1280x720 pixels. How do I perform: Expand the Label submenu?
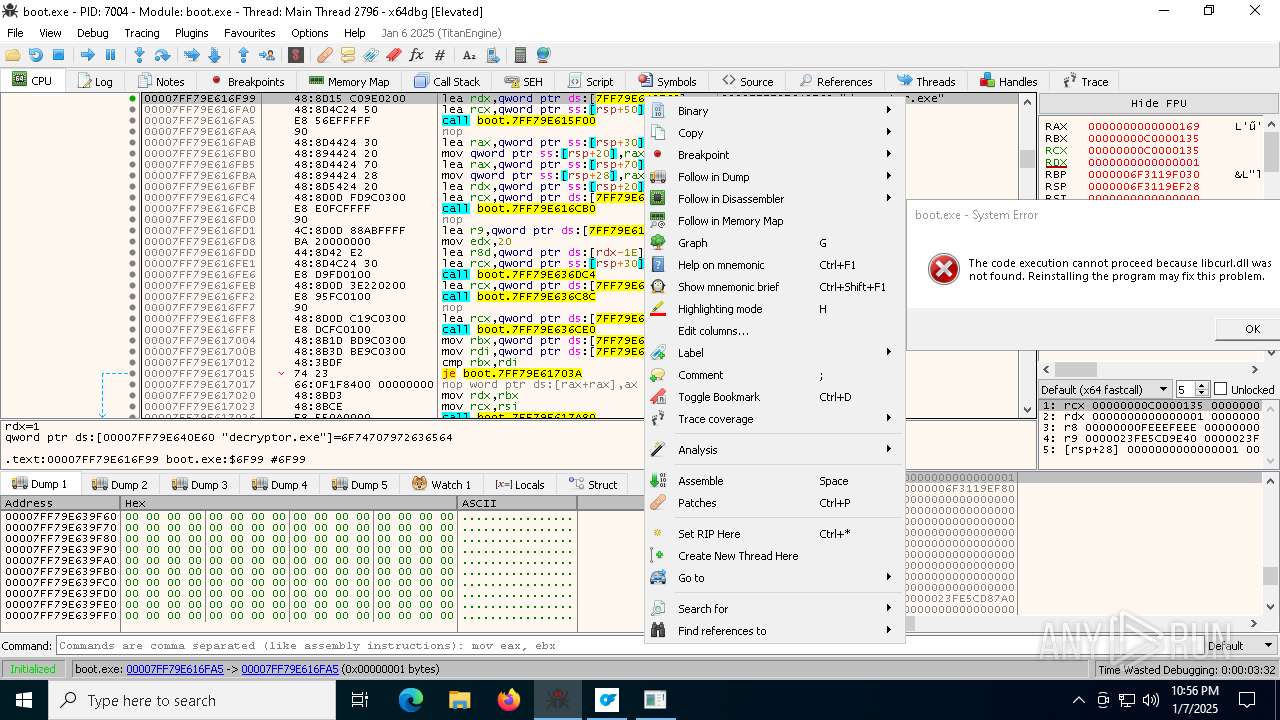click(x=775, y=353)
